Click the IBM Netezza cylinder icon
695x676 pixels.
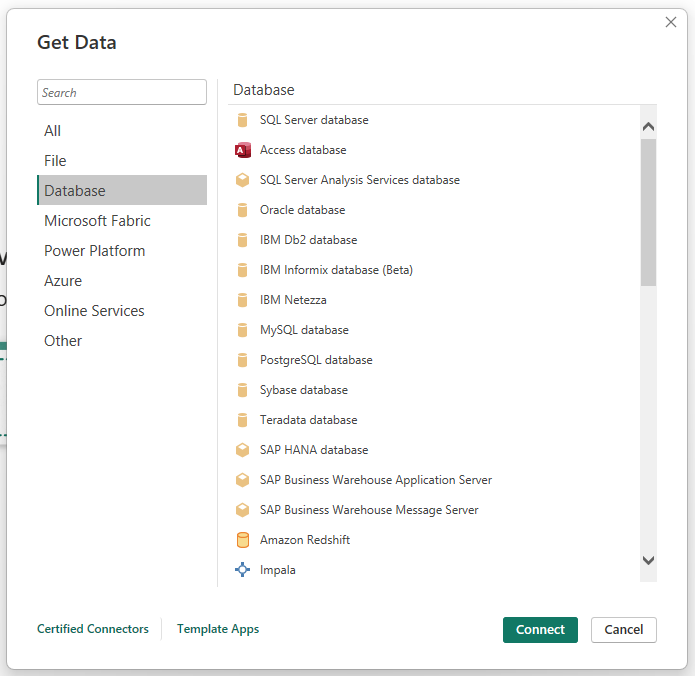[x=242, y=300]
